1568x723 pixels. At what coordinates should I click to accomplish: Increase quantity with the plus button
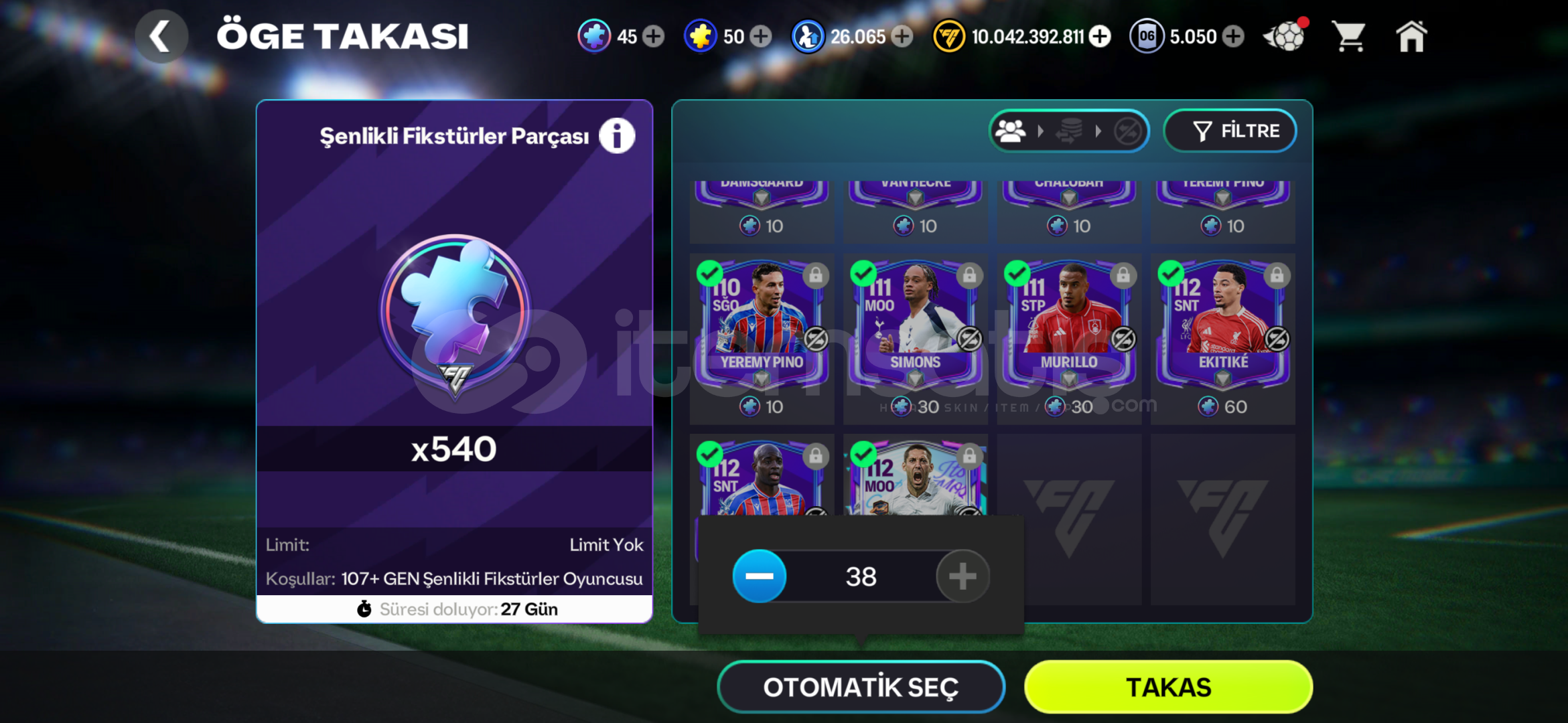click(x=963, y=576)
